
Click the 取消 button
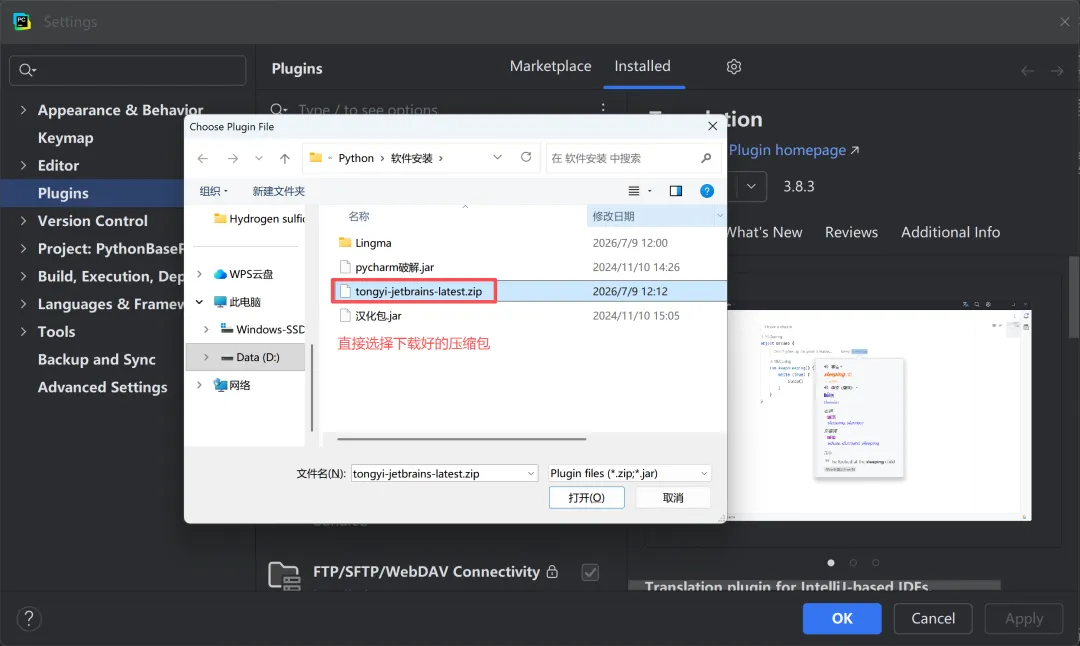(x=673, y=497)
